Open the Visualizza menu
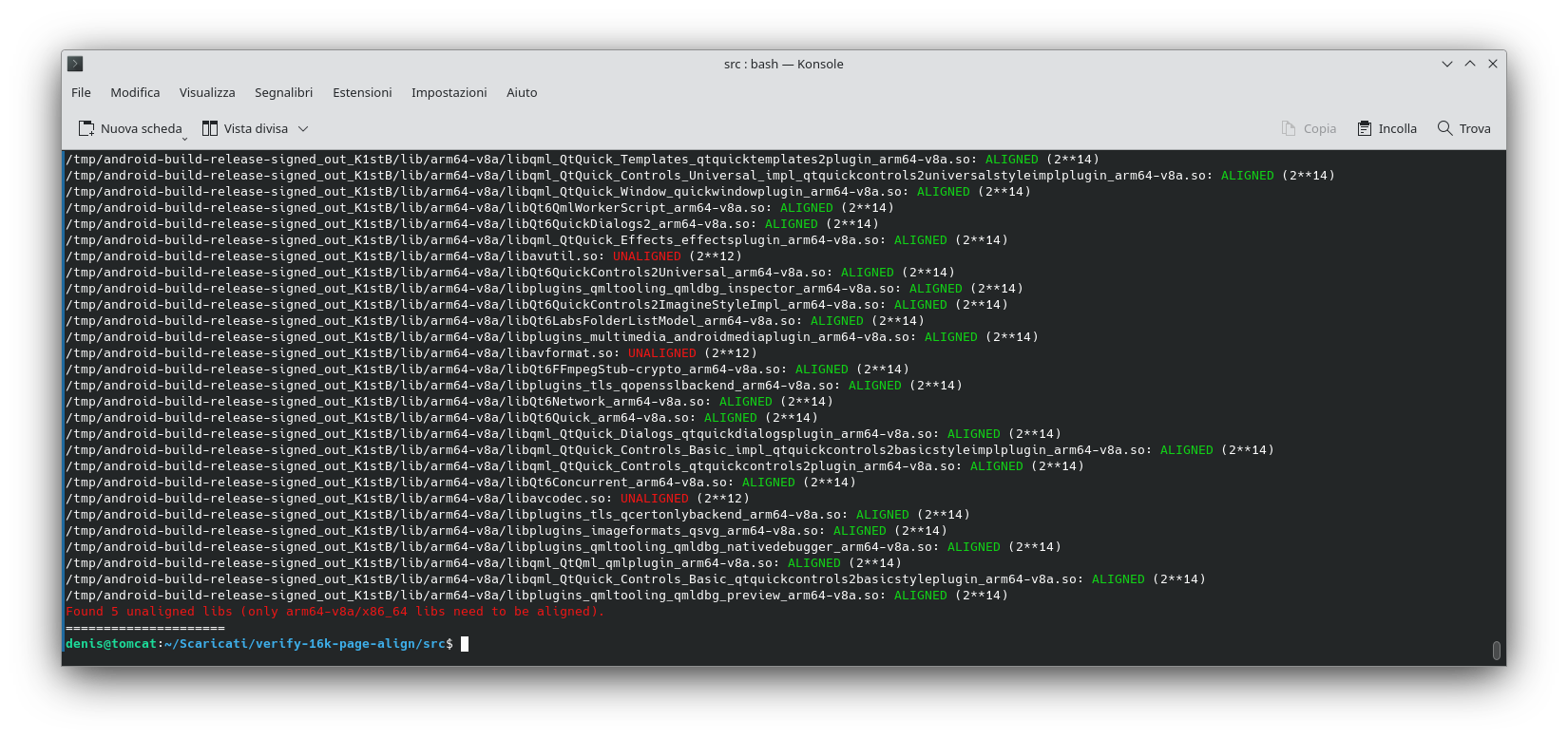The height and width of the screenshot is (739, 1568). coord(207,92)
